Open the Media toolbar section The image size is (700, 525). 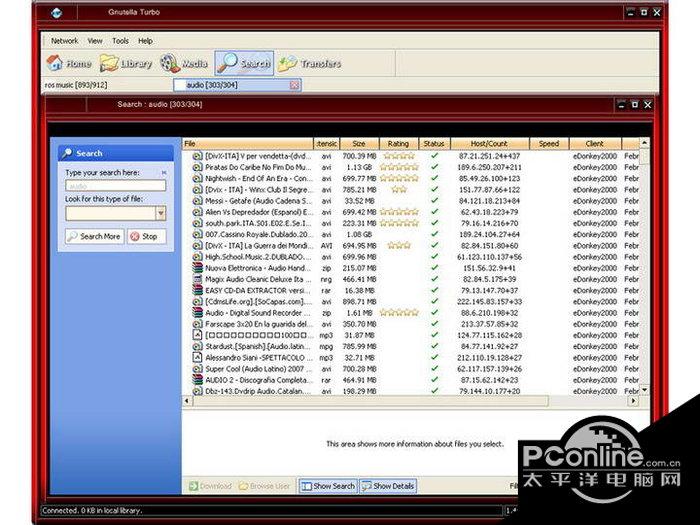(x=184, y=63)
